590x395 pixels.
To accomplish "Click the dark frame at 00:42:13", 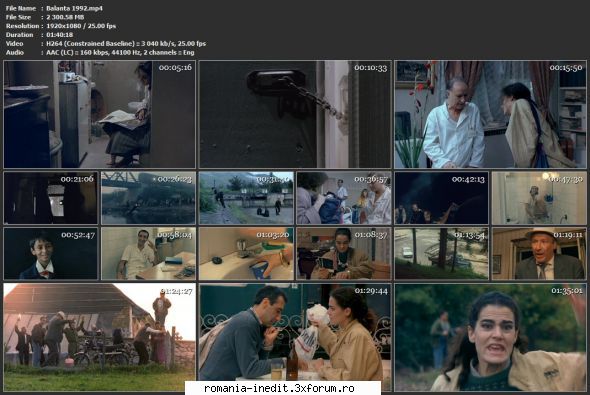I will coord(441,198).
